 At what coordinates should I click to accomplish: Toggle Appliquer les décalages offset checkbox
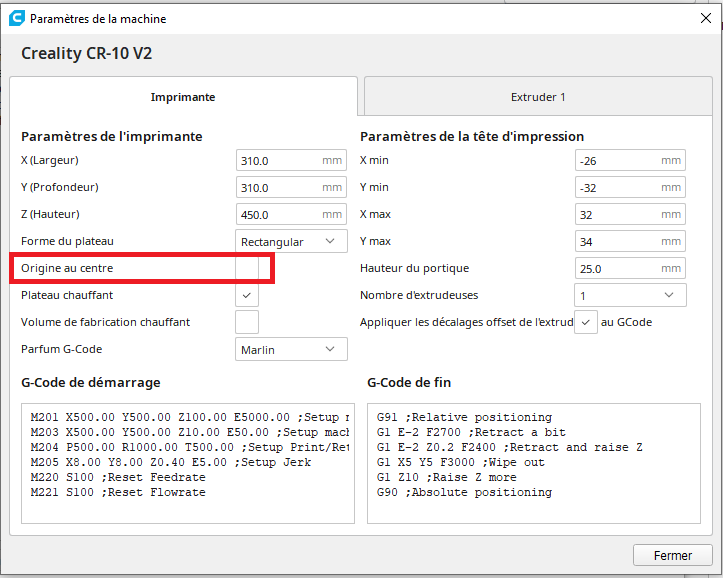click(x=586, y=322)
